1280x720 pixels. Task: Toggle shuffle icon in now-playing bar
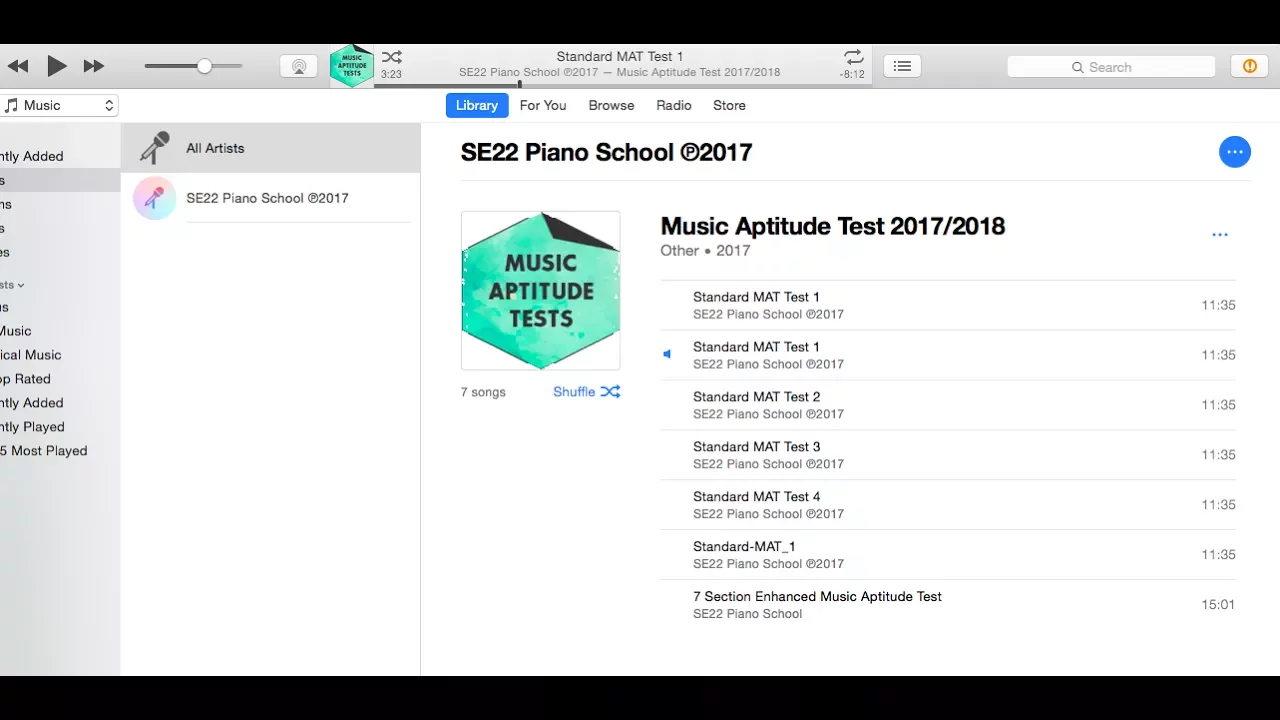click(392, 57)
